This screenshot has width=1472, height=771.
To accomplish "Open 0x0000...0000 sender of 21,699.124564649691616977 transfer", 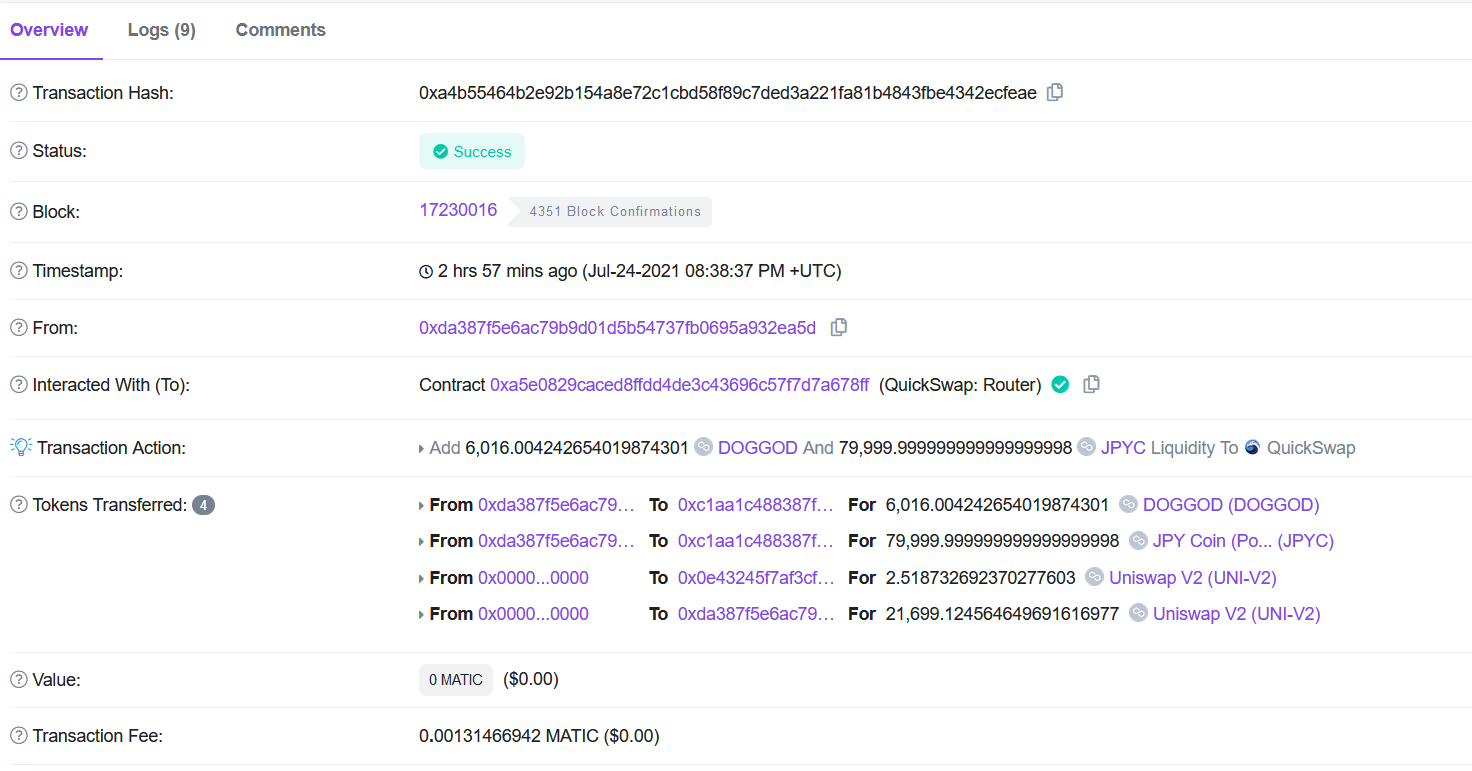I will coord(533,614).
